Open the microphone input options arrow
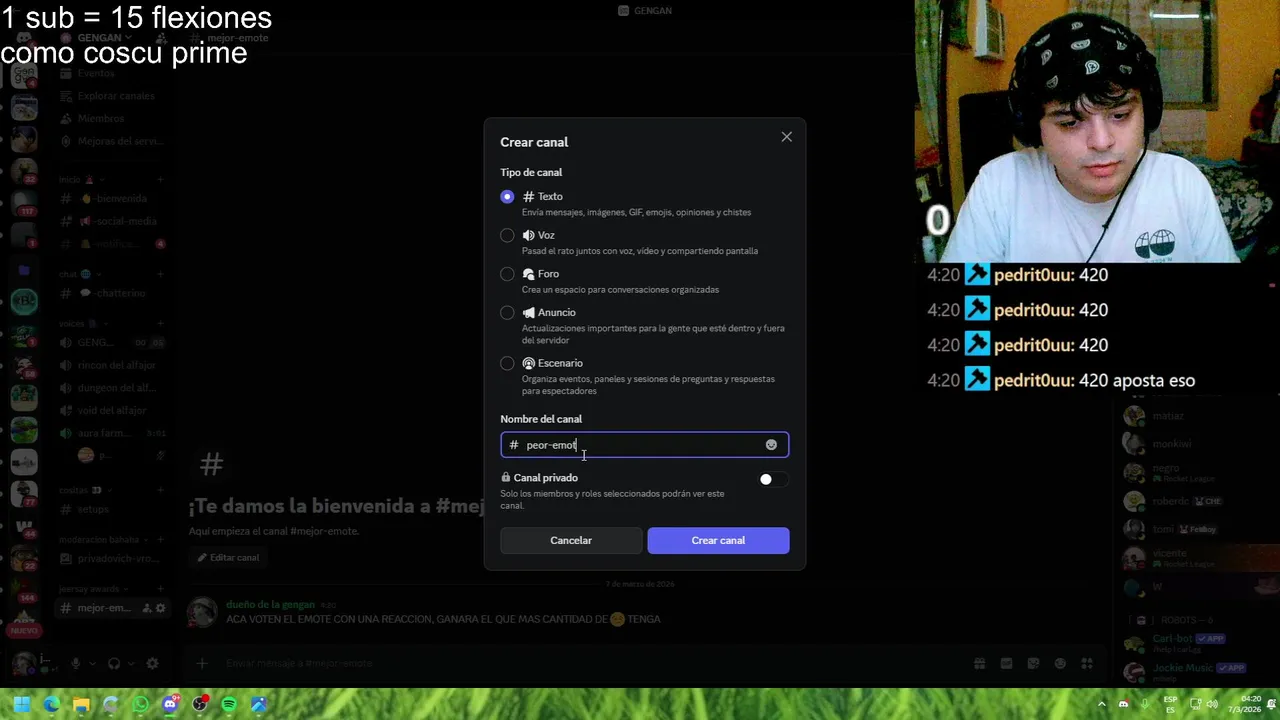The width and height of the screenshot is (1280, 720). (x=93, y=664)
